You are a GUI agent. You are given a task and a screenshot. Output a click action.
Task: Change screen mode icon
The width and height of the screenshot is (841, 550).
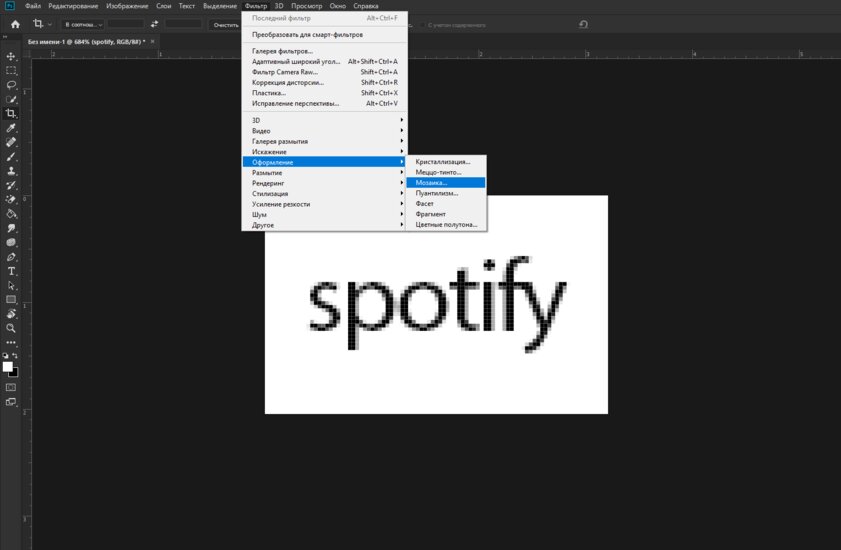click(11, 401)
